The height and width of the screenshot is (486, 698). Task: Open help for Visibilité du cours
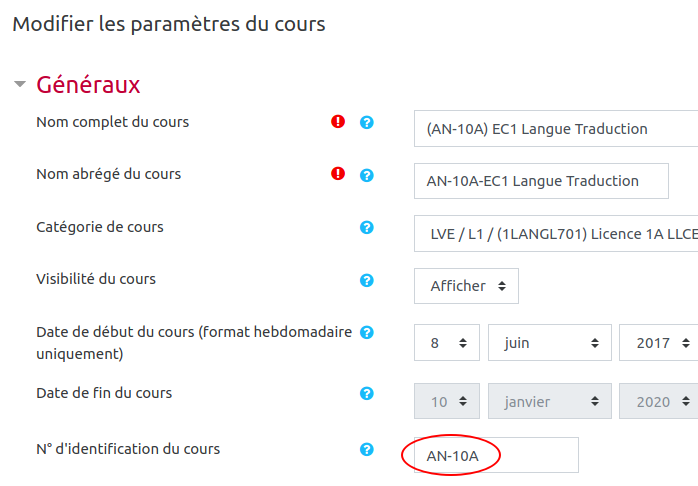[367, 280]
